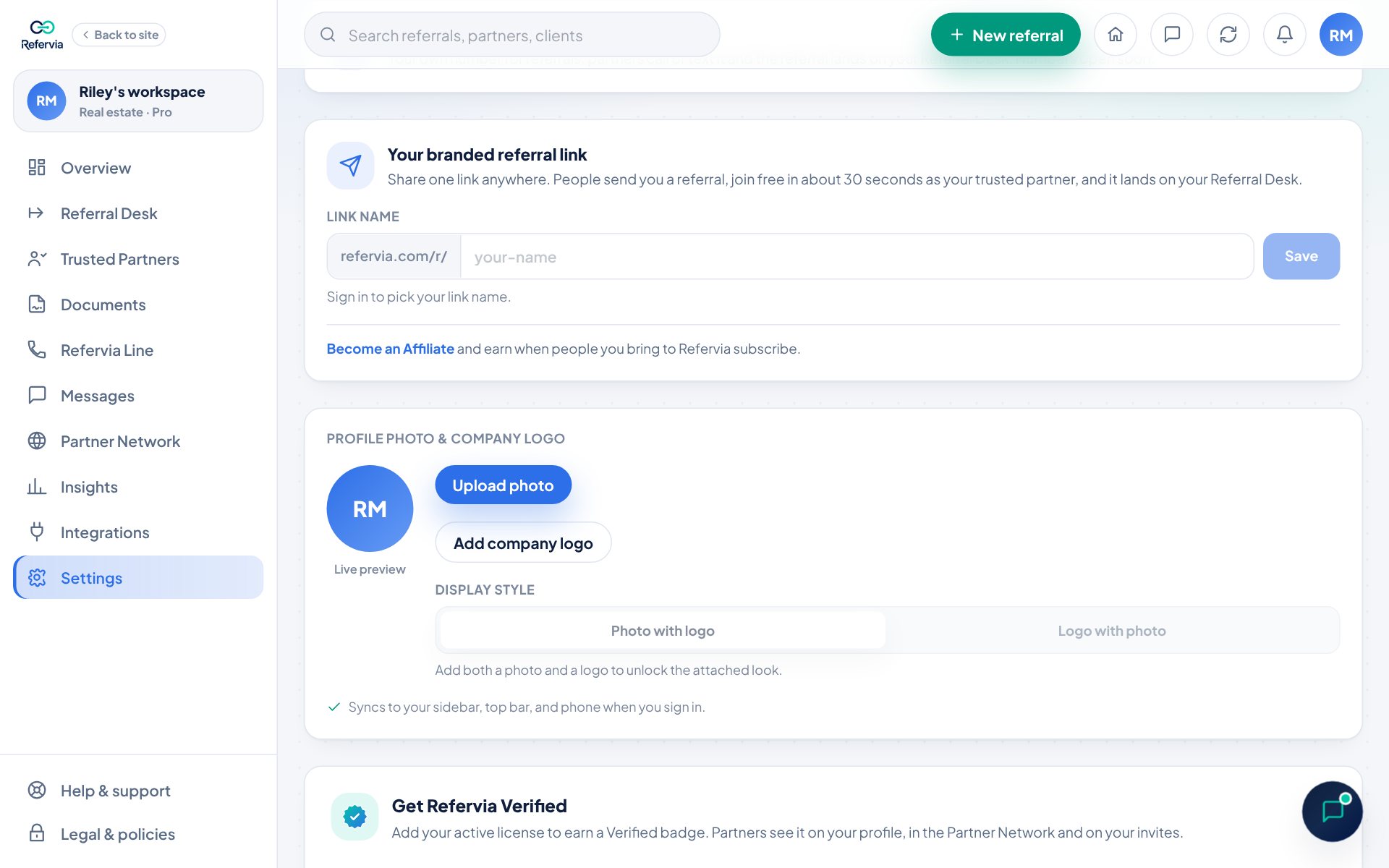The height and width of the screenshot is (868, 1389).
Task: Open Integrations page
Action: pos(138,532)
